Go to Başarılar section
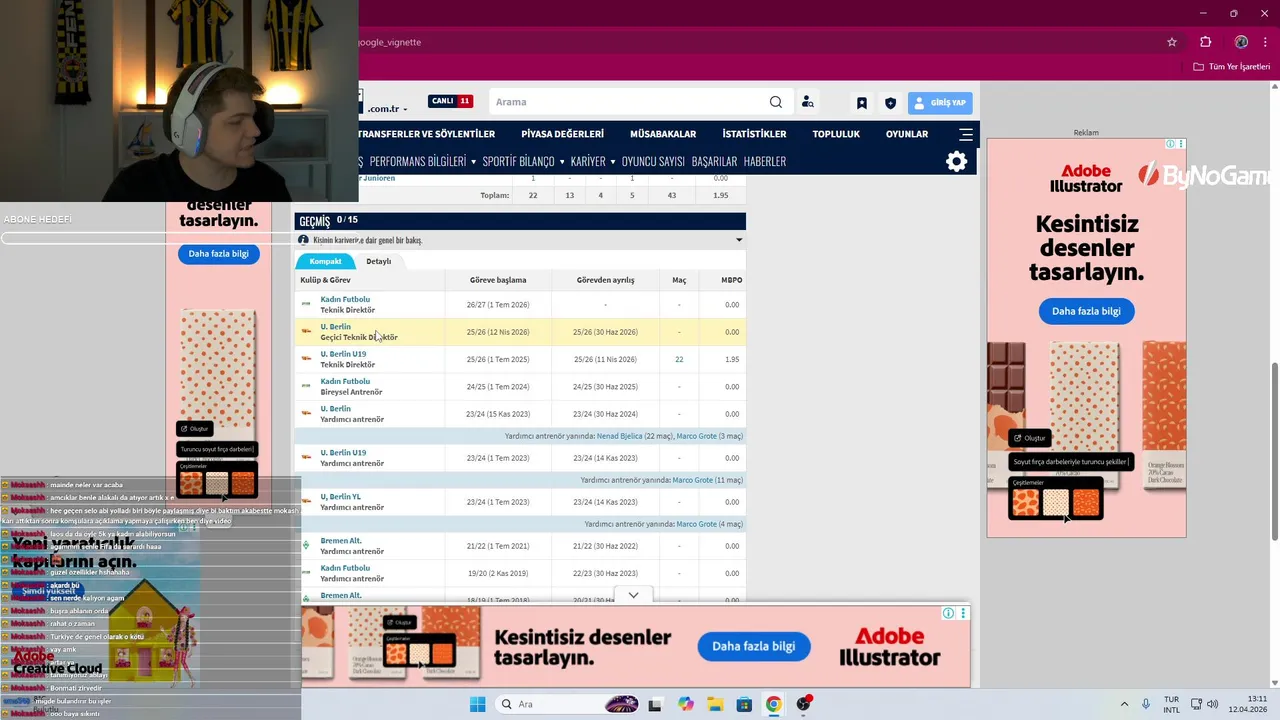 714,161
